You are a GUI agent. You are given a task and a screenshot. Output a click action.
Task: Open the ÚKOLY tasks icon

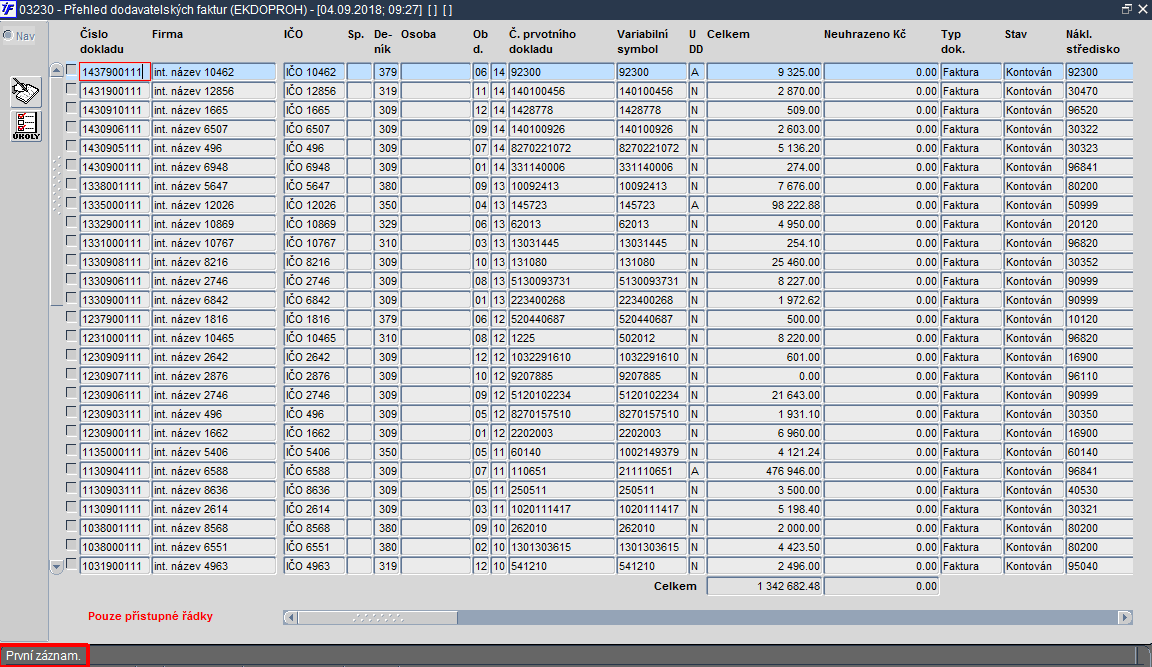pyautogui.click(x=26, y=126)
